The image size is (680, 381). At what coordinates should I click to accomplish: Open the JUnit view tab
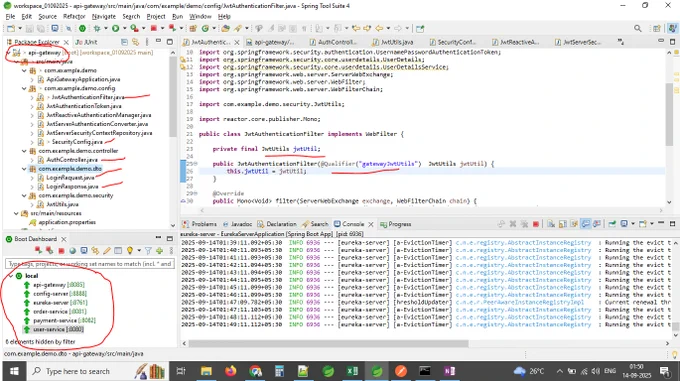point(86,42)
